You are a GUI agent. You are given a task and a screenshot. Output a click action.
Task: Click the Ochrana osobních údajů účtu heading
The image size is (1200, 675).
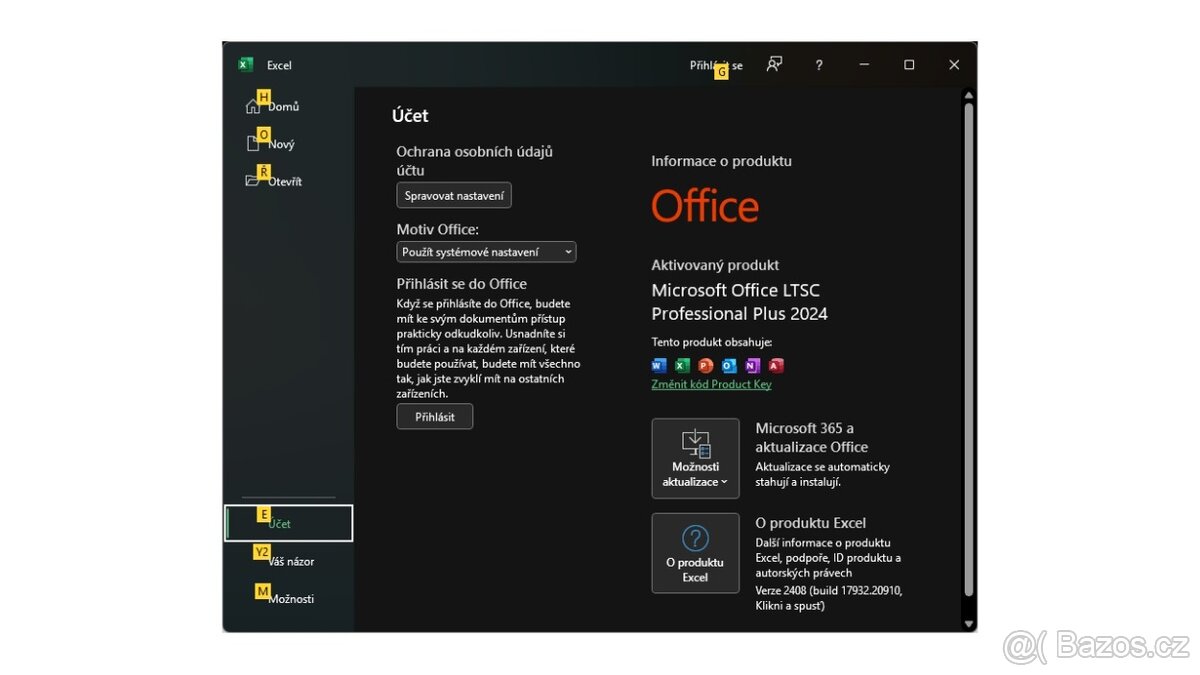pos(475,161)
